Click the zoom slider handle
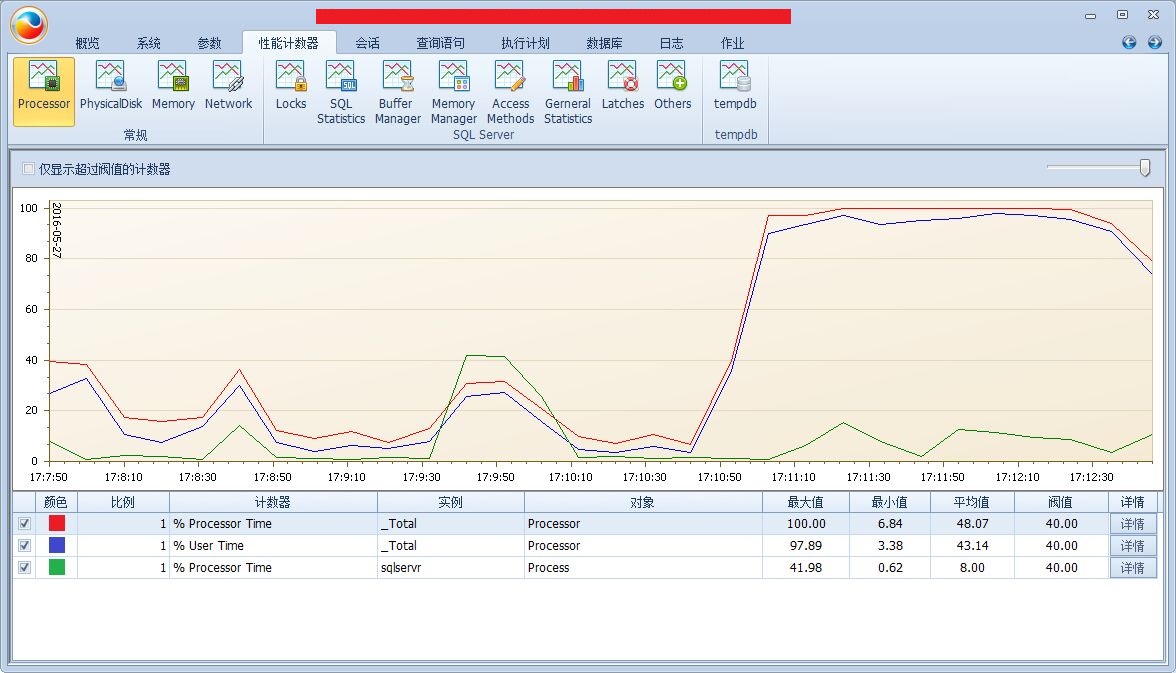This screenshot has width=1176, height=673. (x=1145, y=167)
